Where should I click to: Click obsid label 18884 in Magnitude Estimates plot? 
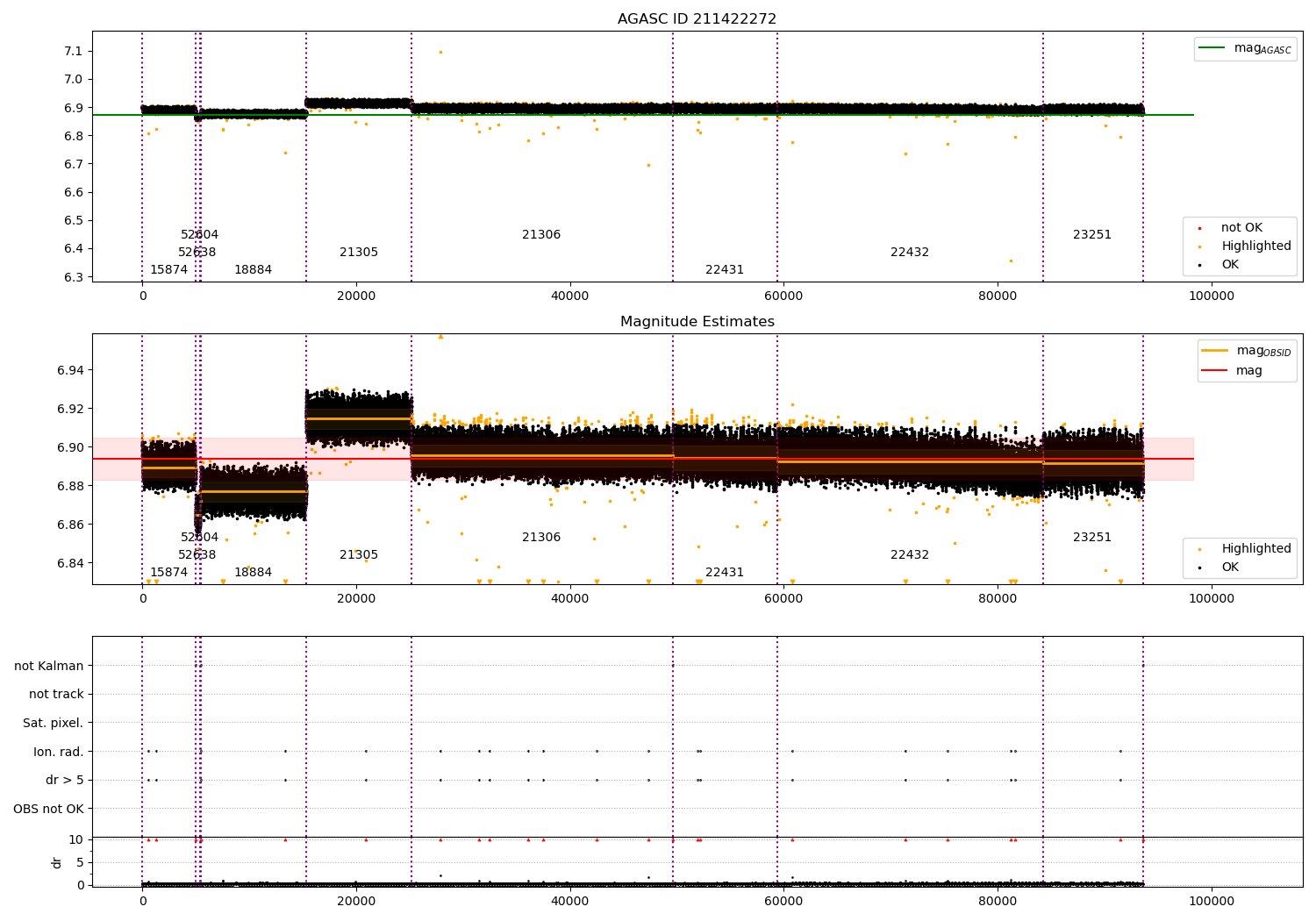click(x=253, y=573)
